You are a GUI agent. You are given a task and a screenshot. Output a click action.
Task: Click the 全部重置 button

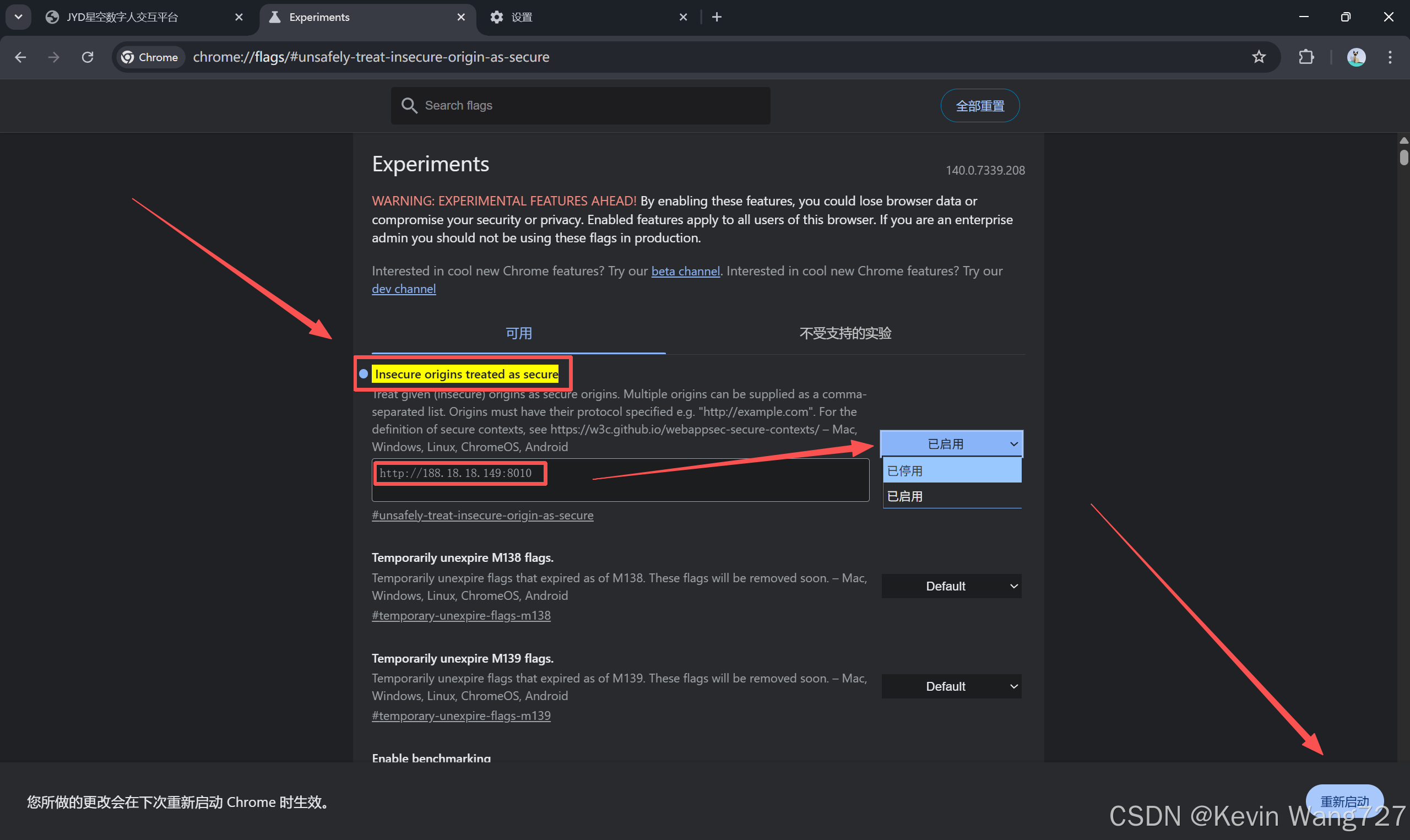(980, 106)
